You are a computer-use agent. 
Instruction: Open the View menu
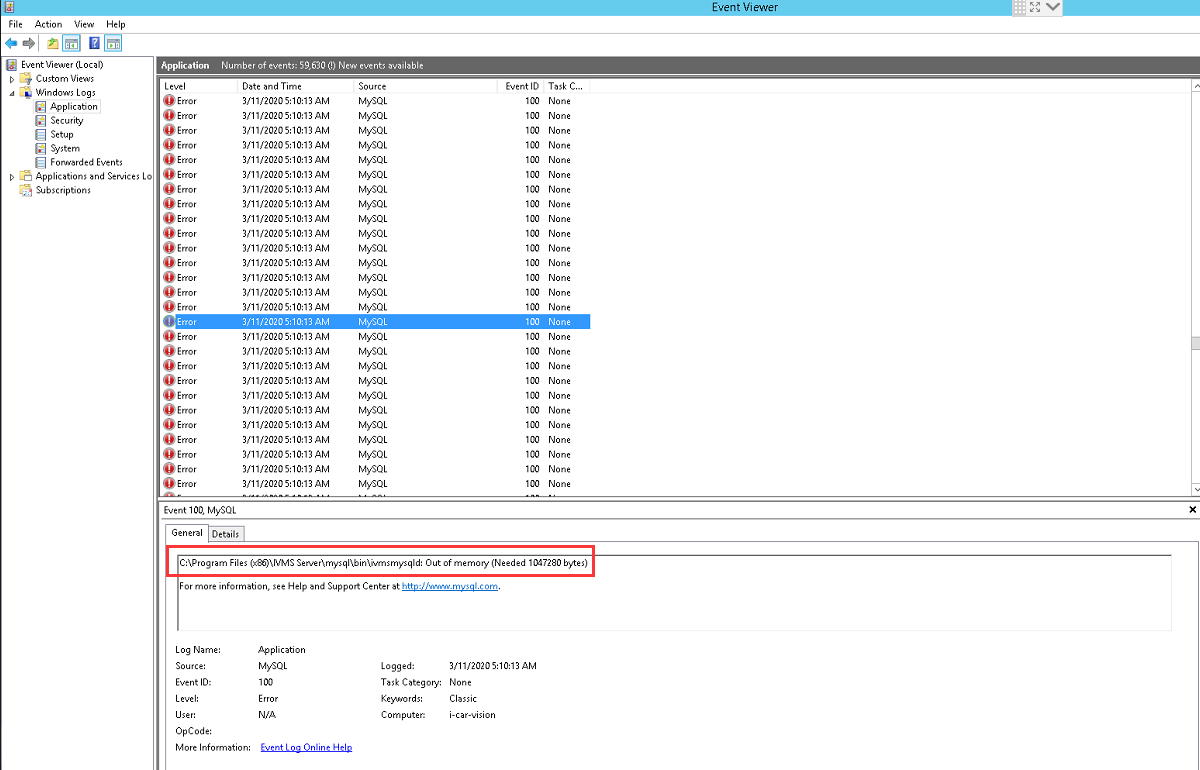click(84, 24)
